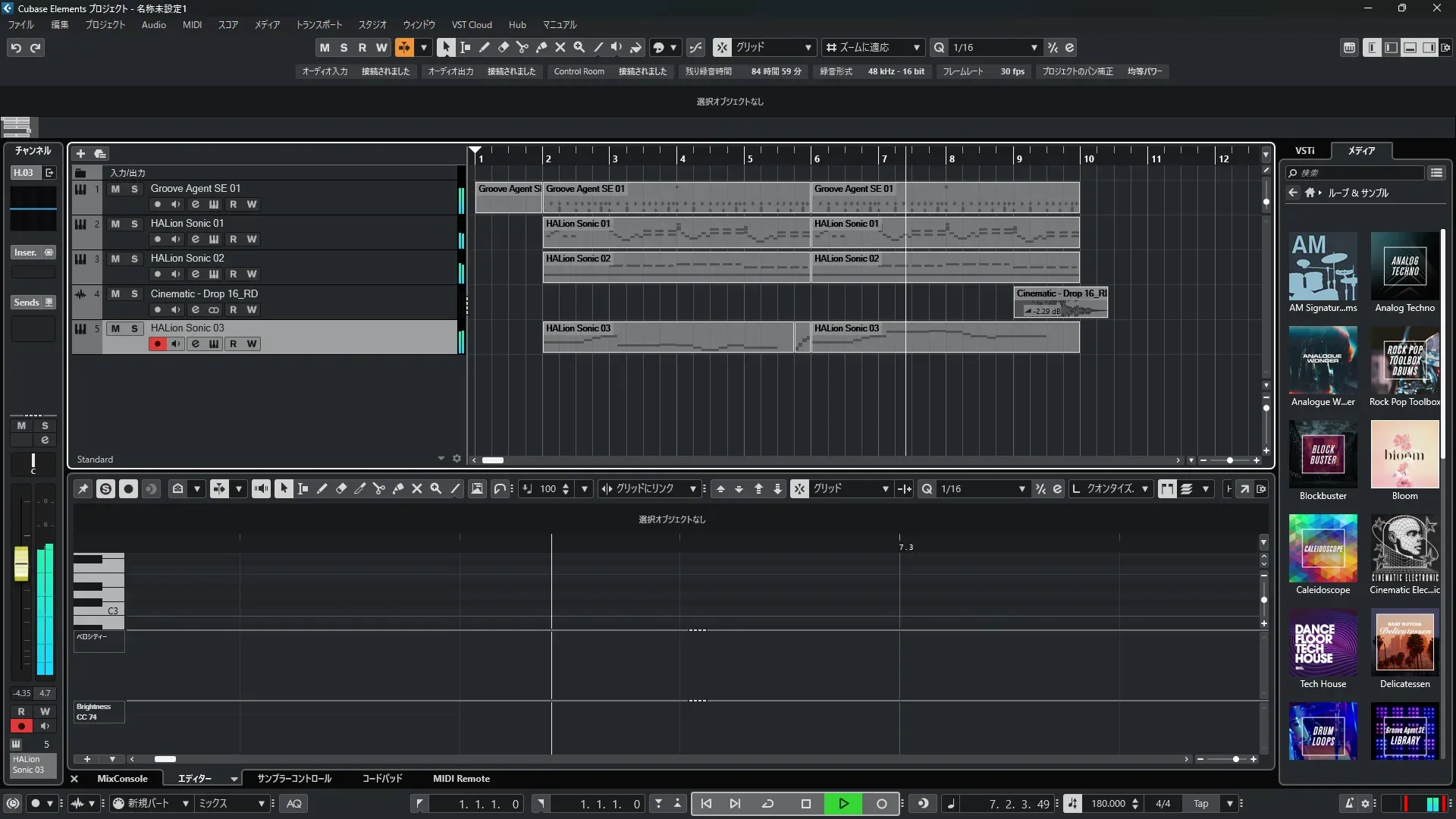Disable record enable on HALion Sonic 03 track
1456x819 pixels.
pos(157,344)
